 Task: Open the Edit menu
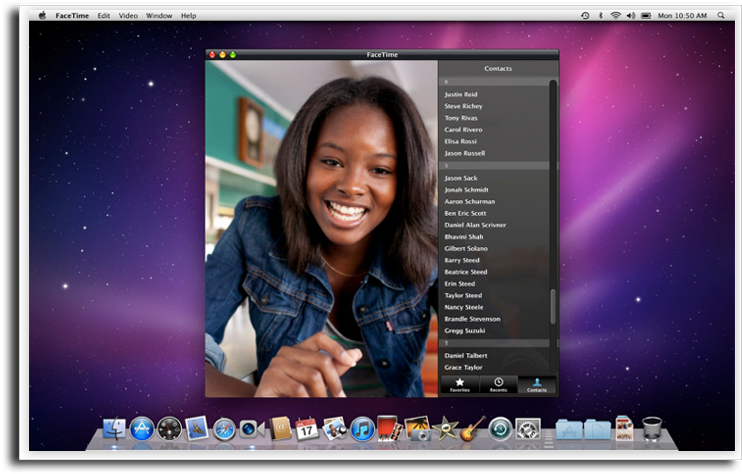[x=104, y=16]
